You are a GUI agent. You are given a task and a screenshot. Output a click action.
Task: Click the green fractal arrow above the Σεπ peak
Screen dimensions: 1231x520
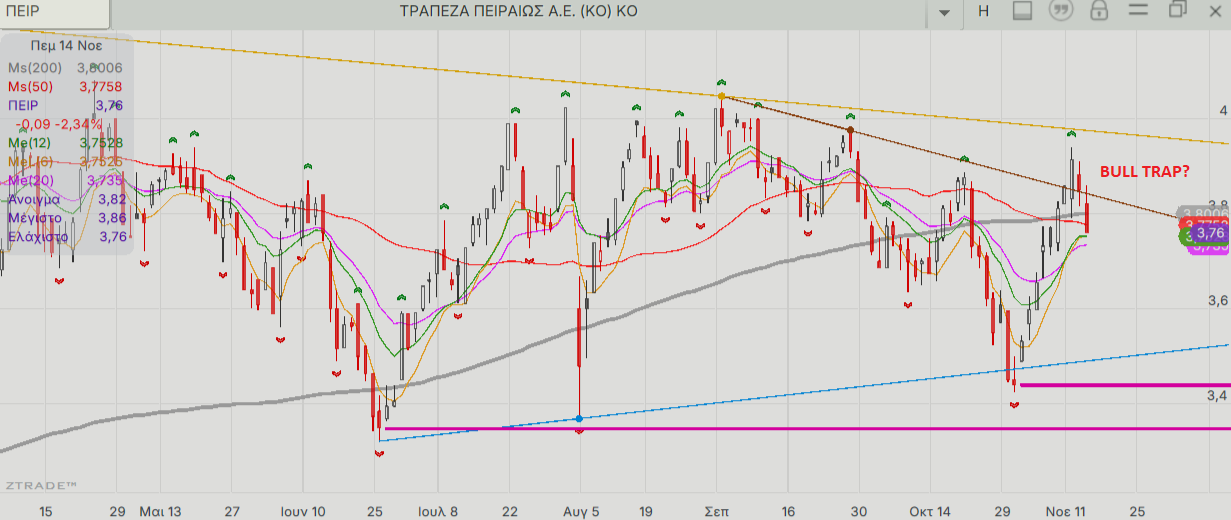click(720, 81)
